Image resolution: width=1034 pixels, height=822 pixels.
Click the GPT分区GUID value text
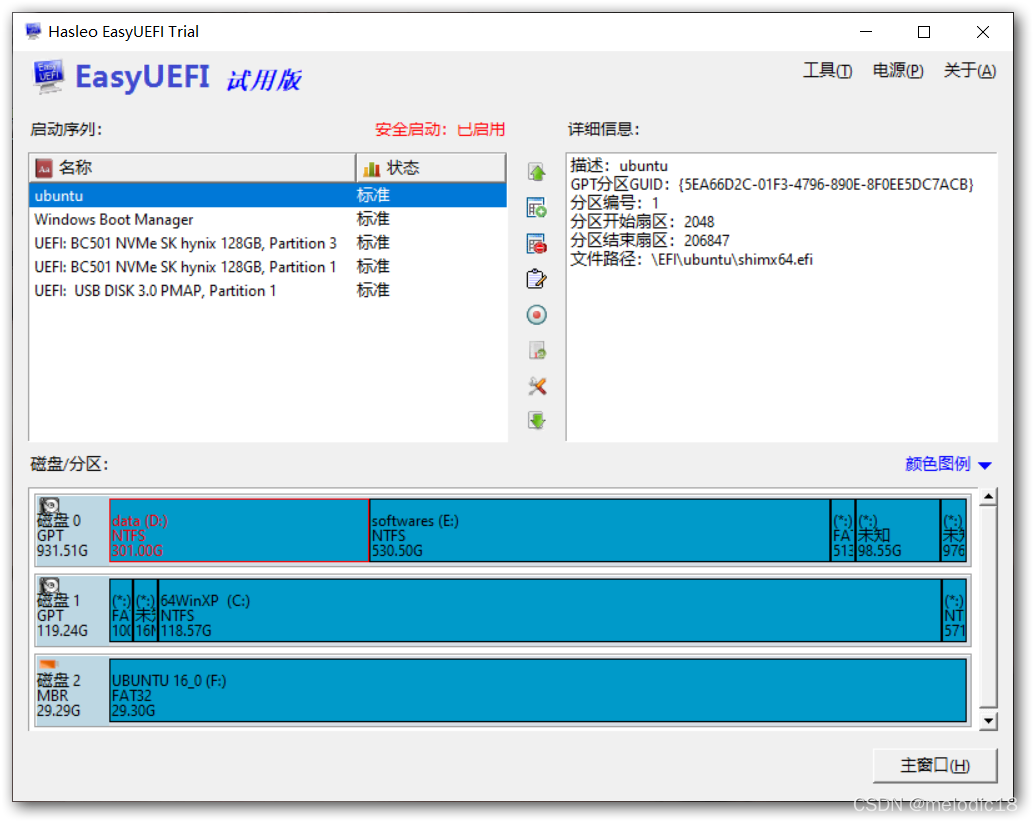pyautogui.click(x=826, y=185)
